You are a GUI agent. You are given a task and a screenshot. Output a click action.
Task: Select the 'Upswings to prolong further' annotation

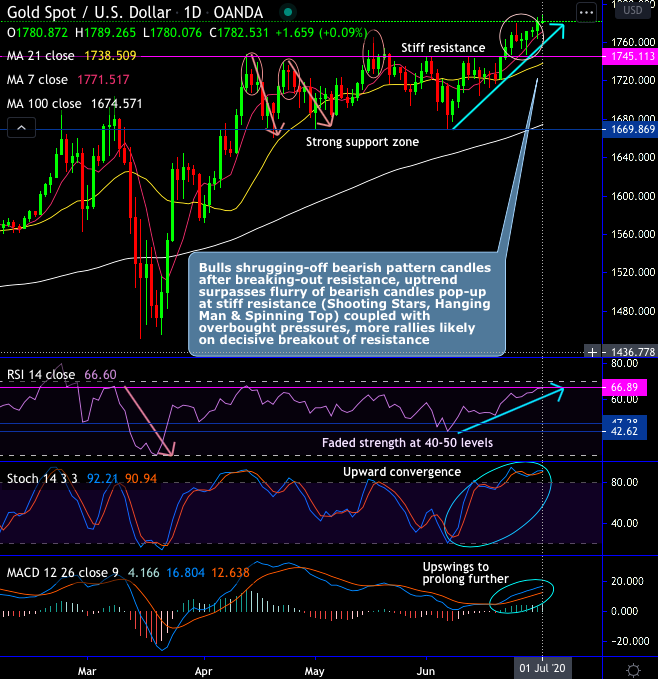465,572
